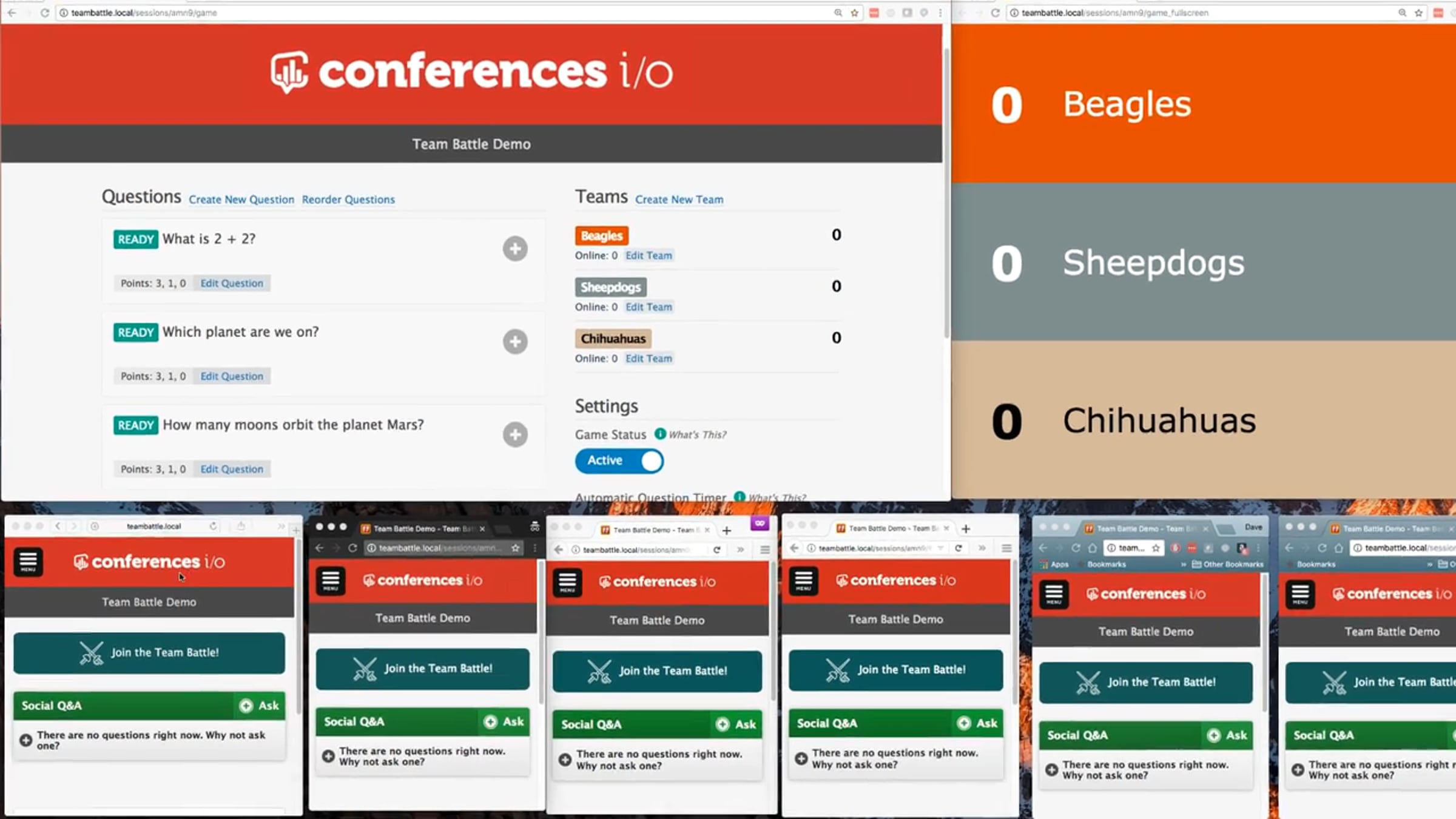Reload the game_fullscreen scoreboard window
This screenshot has width=1456, height=819.
(995, 13)
